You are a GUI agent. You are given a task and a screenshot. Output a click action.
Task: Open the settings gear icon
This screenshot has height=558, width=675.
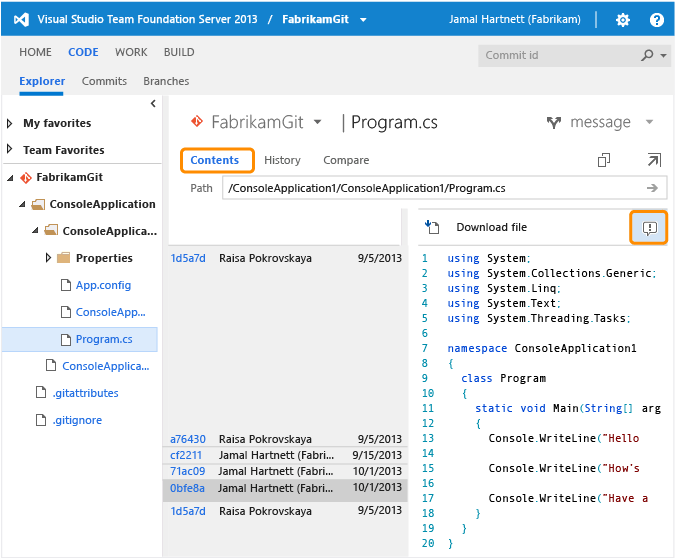click(623, 20)
